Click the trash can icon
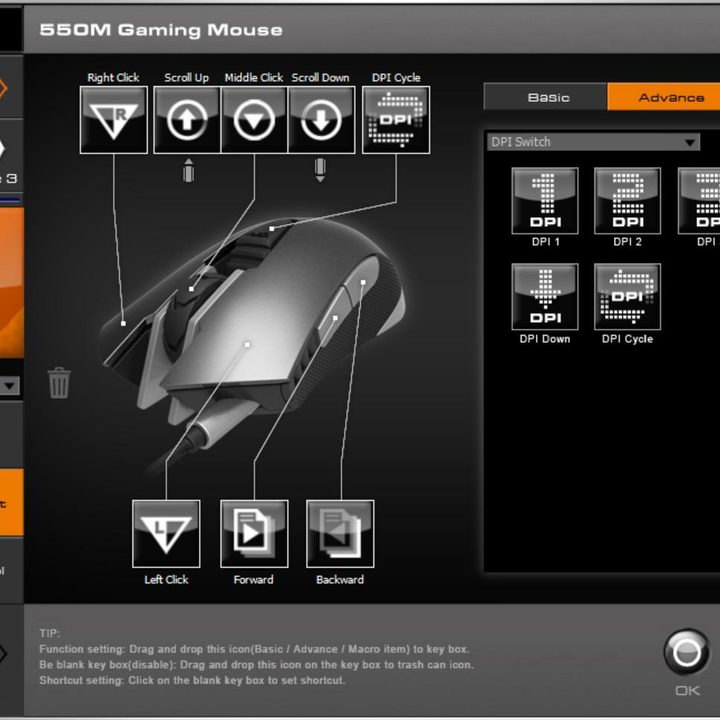 click(x=59, y=382)
